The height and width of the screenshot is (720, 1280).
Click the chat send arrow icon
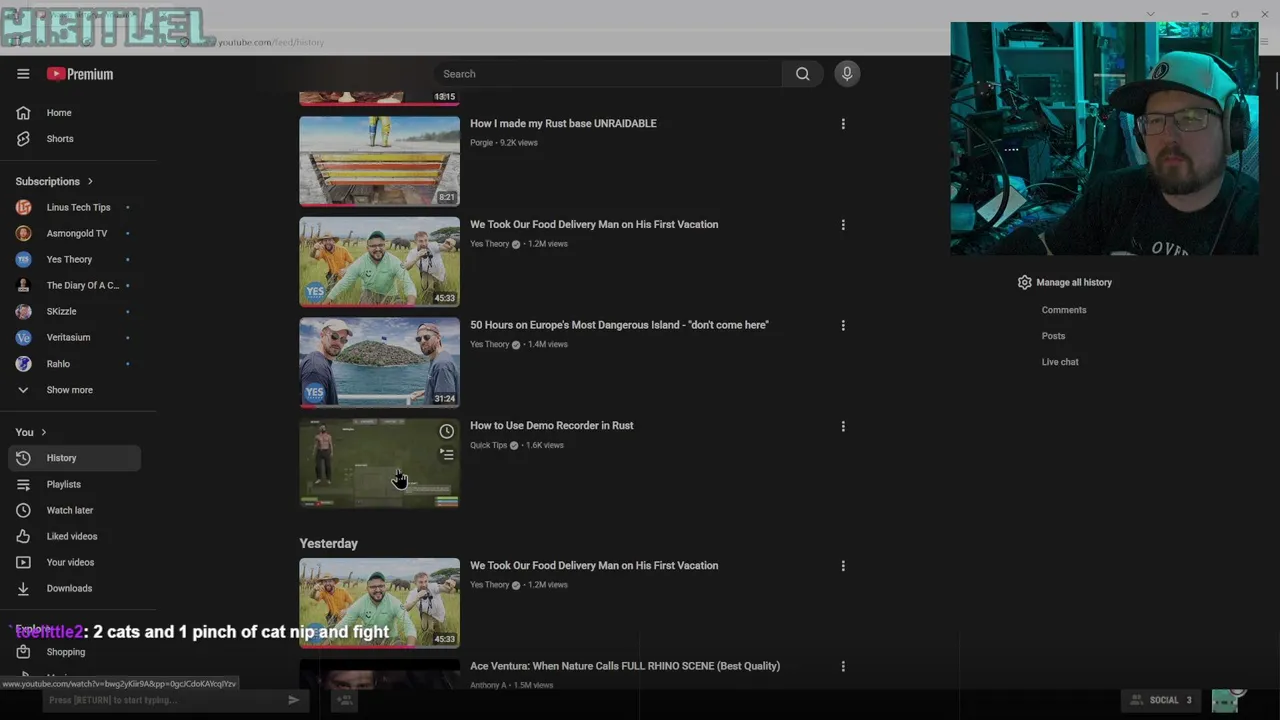(293, 700)
